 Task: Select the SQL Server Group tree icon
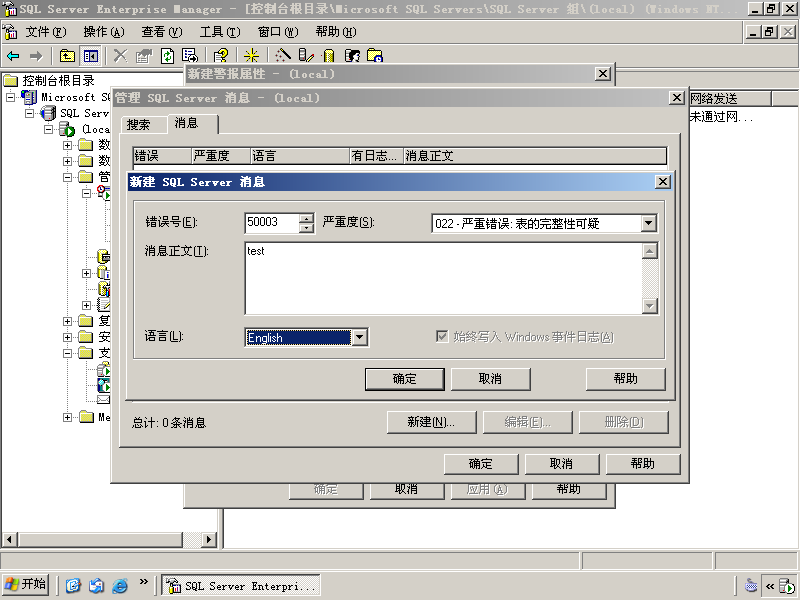pyautogui.click(x=48, y=113)
